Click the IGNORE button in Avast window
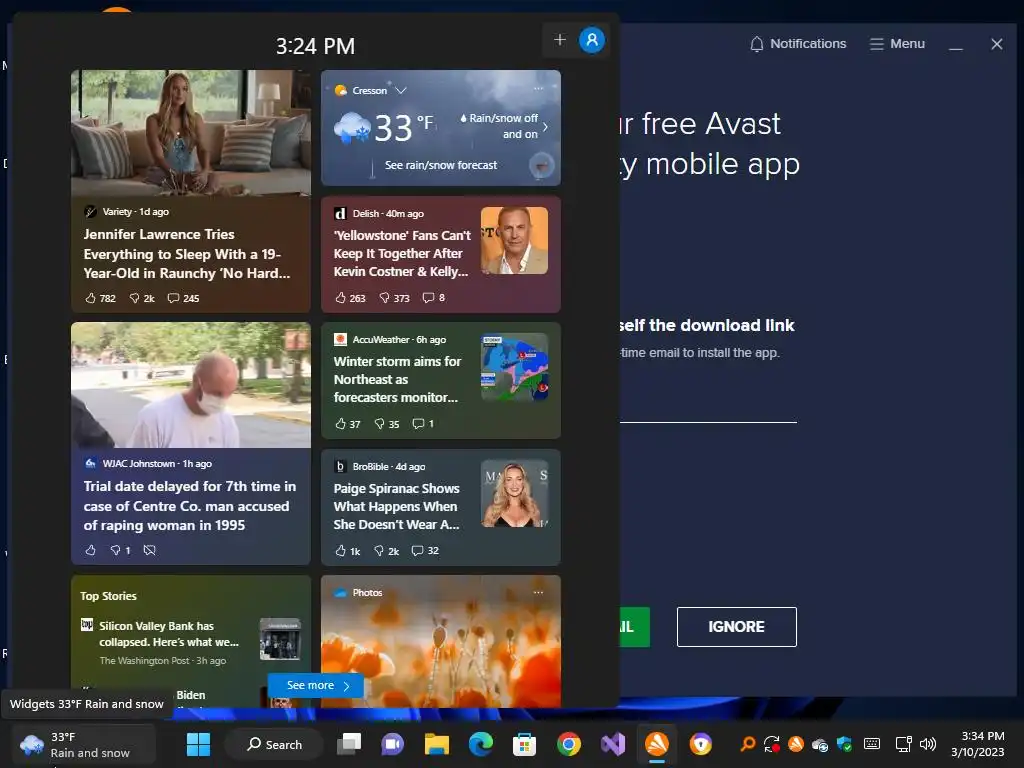 tap(737, 627)
